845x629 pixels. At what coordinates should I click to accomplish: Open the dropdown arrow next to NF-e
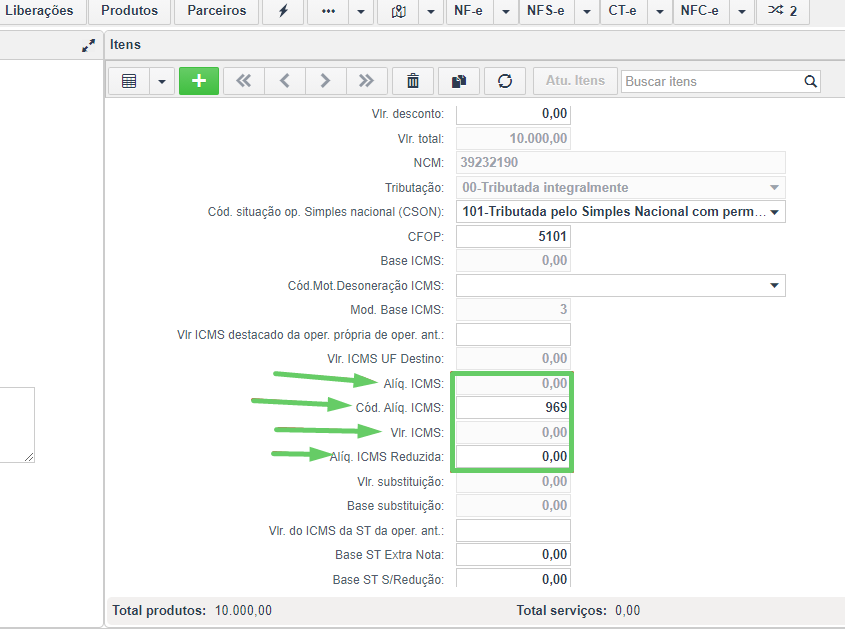505,11
